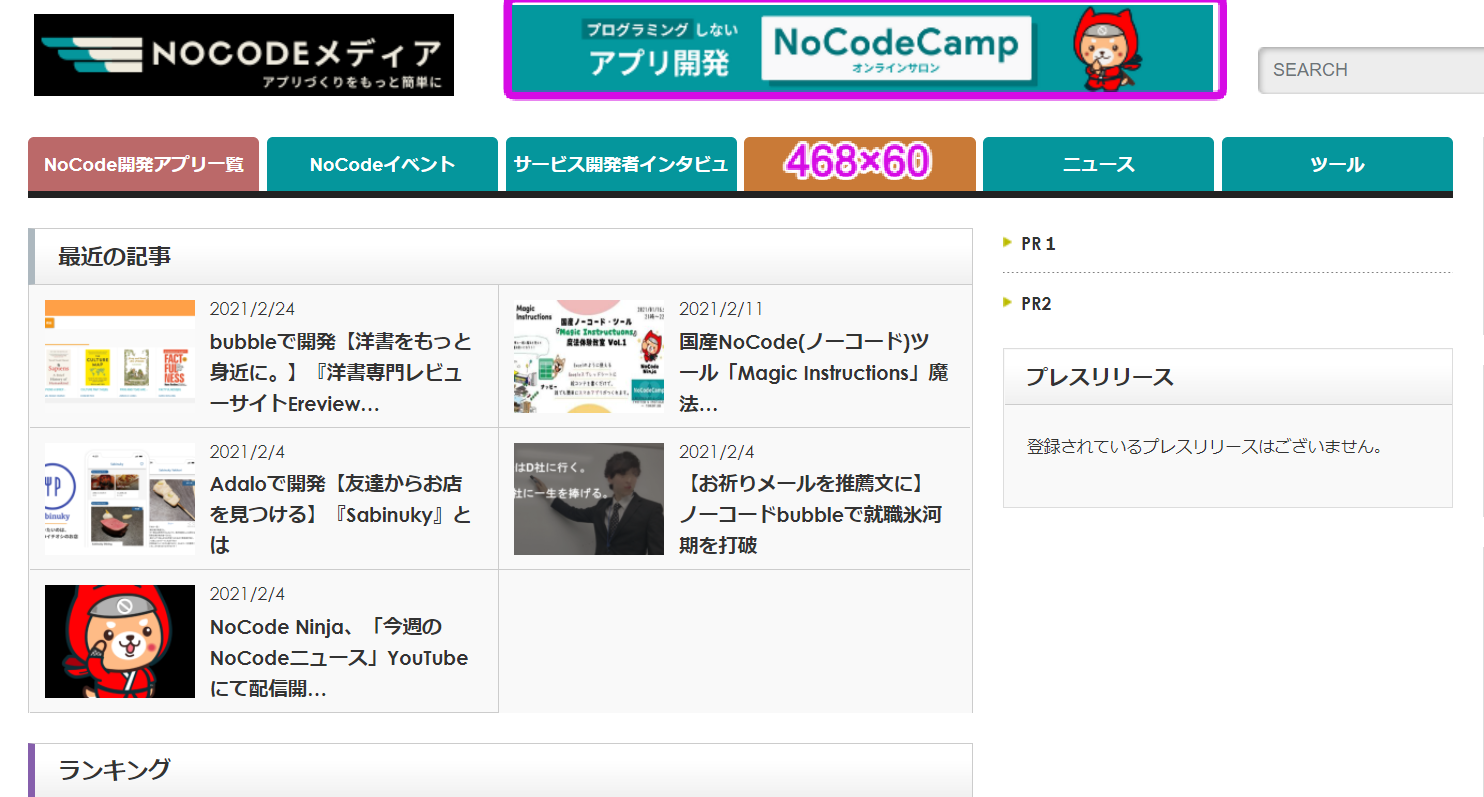The image size is (1484, 797).
Task: Click the arrow icon beside PR2
Action: [x=1008, y=301]
